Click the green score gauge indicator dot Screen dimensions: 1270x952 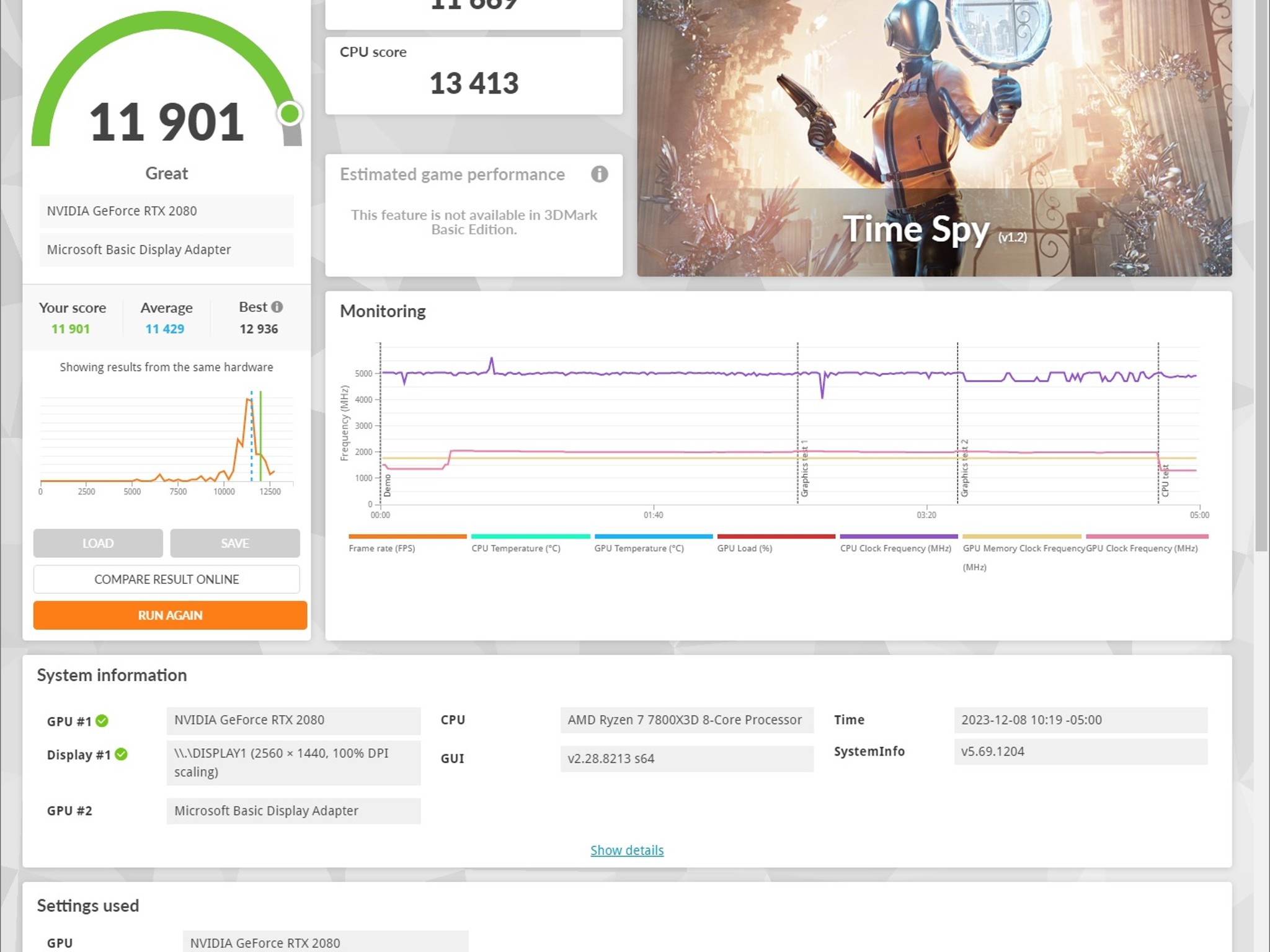(290, 113)
